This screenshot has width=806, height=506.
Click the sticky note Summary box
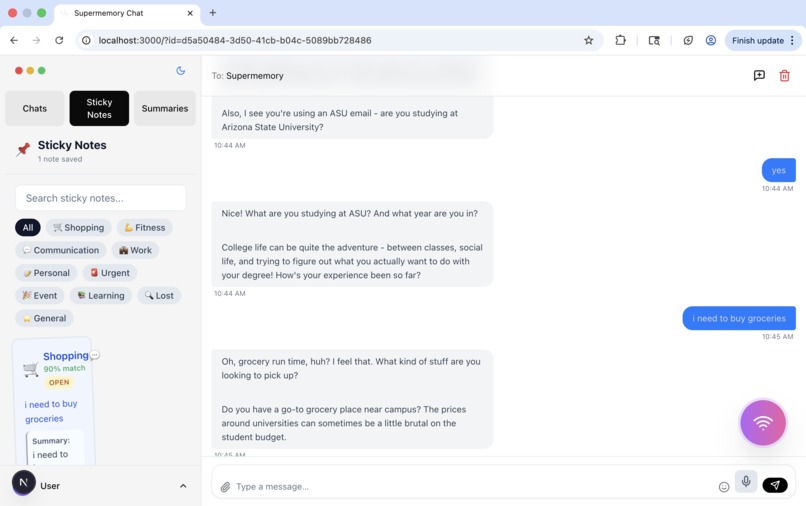tap(54, 447)
